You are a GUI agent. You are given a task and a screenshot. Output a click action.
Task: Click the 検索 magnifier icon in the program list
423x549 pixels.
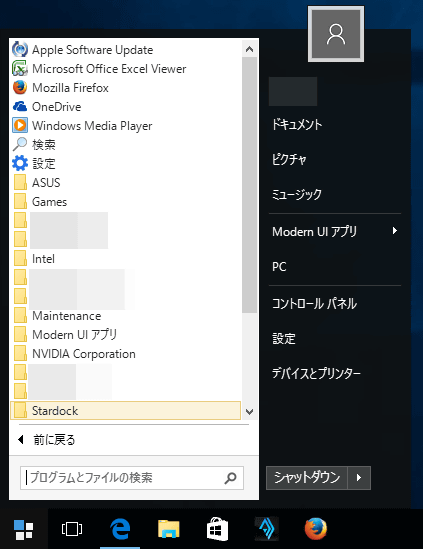coord(20,144)
